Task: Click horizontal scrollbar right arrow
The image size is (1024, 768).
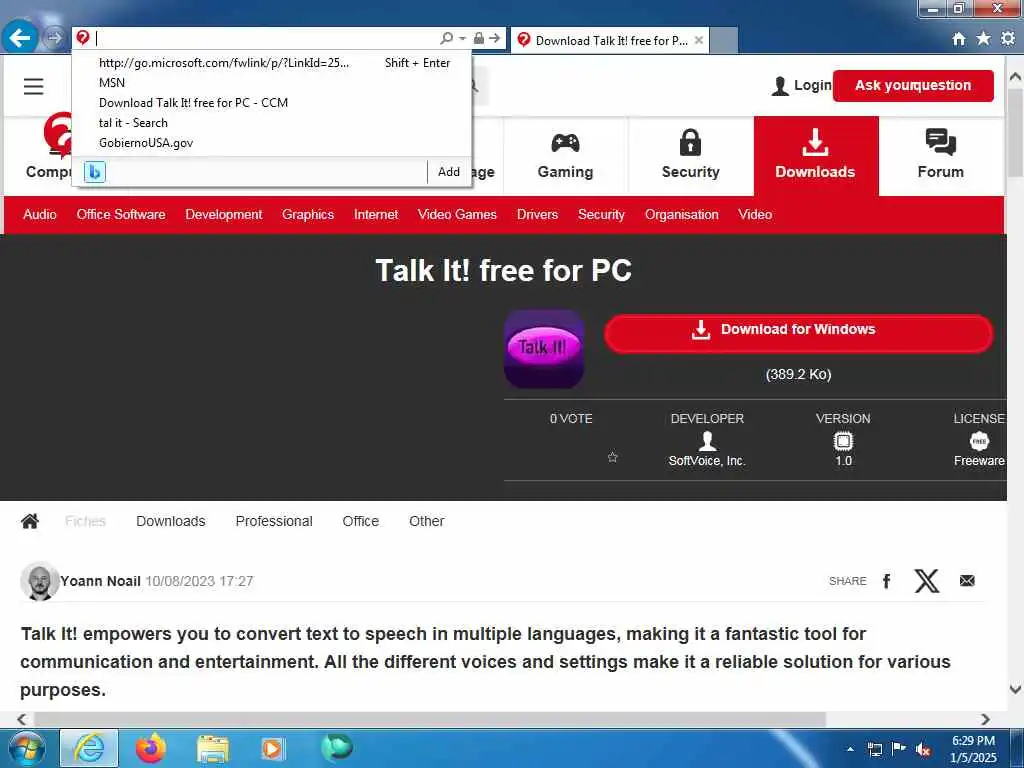Action: (x=985, y=719)
